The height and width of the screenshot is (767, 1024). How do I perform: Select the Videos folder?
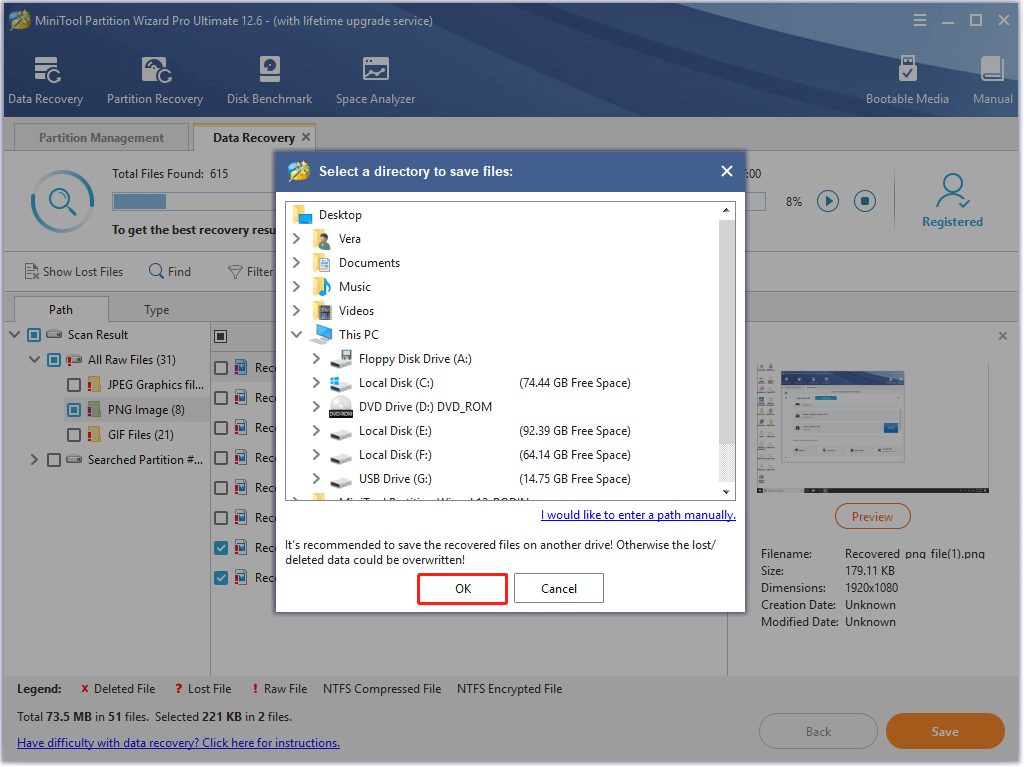tap(344, 311)
